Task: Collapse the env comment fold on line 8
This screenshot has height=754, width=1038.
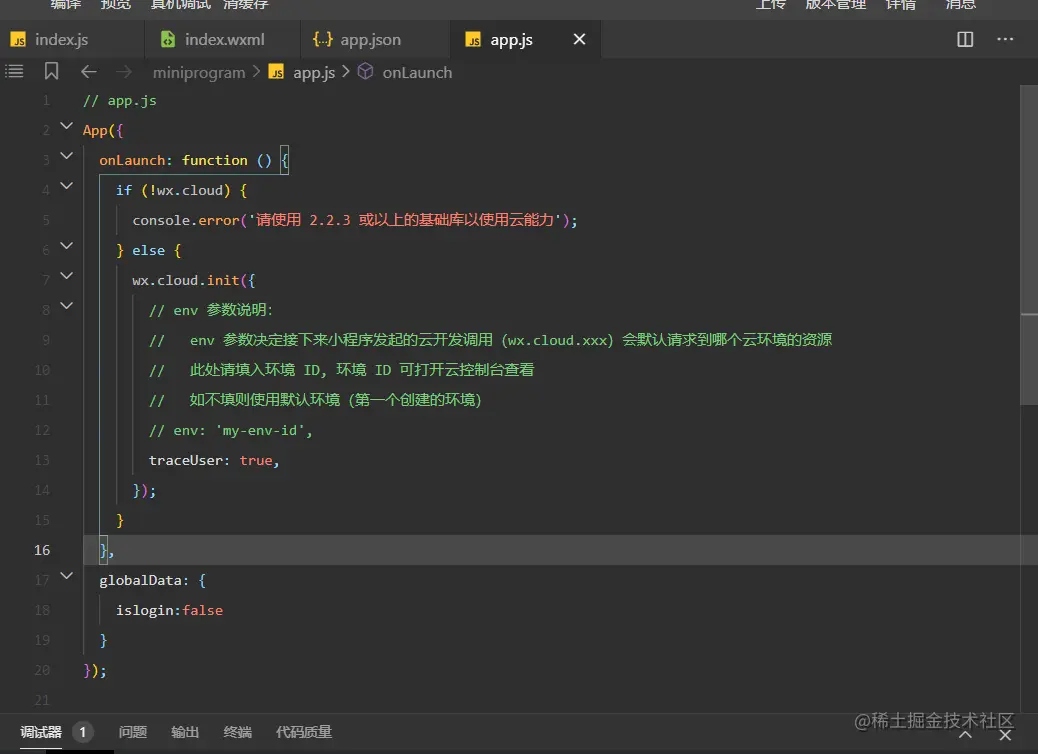Action: [66, 305]
